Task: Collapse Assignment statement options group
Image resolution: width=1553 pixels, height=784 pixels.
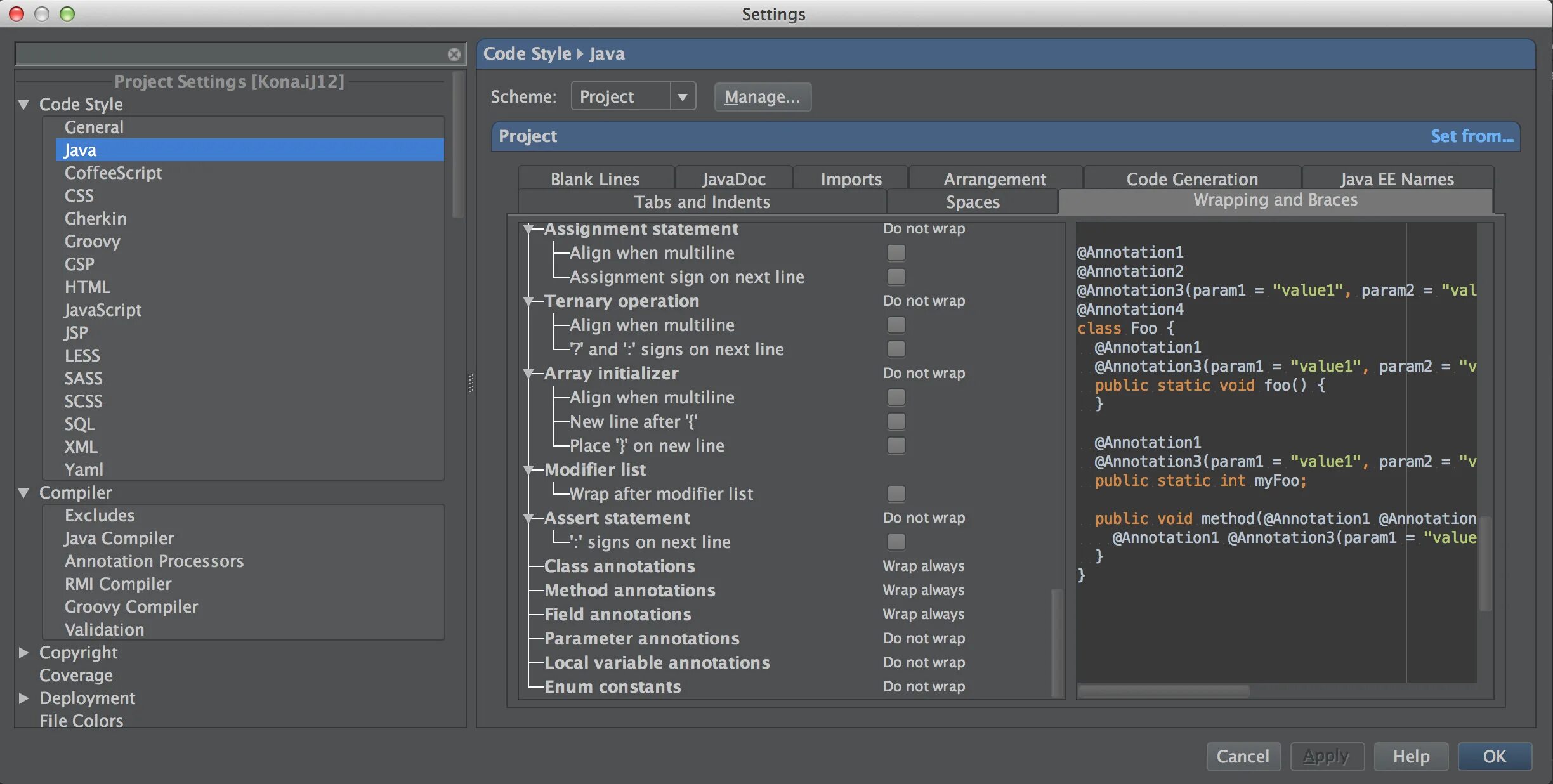Action: 528,229
